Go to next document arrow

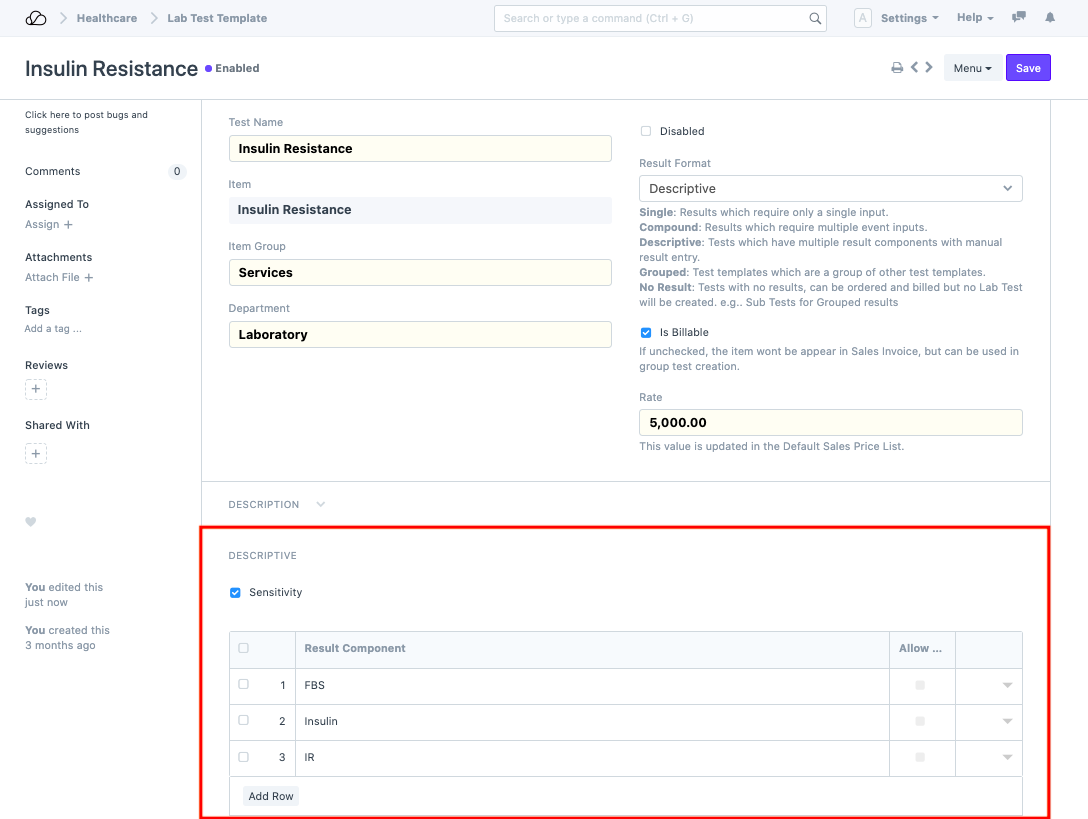(929, 68)
